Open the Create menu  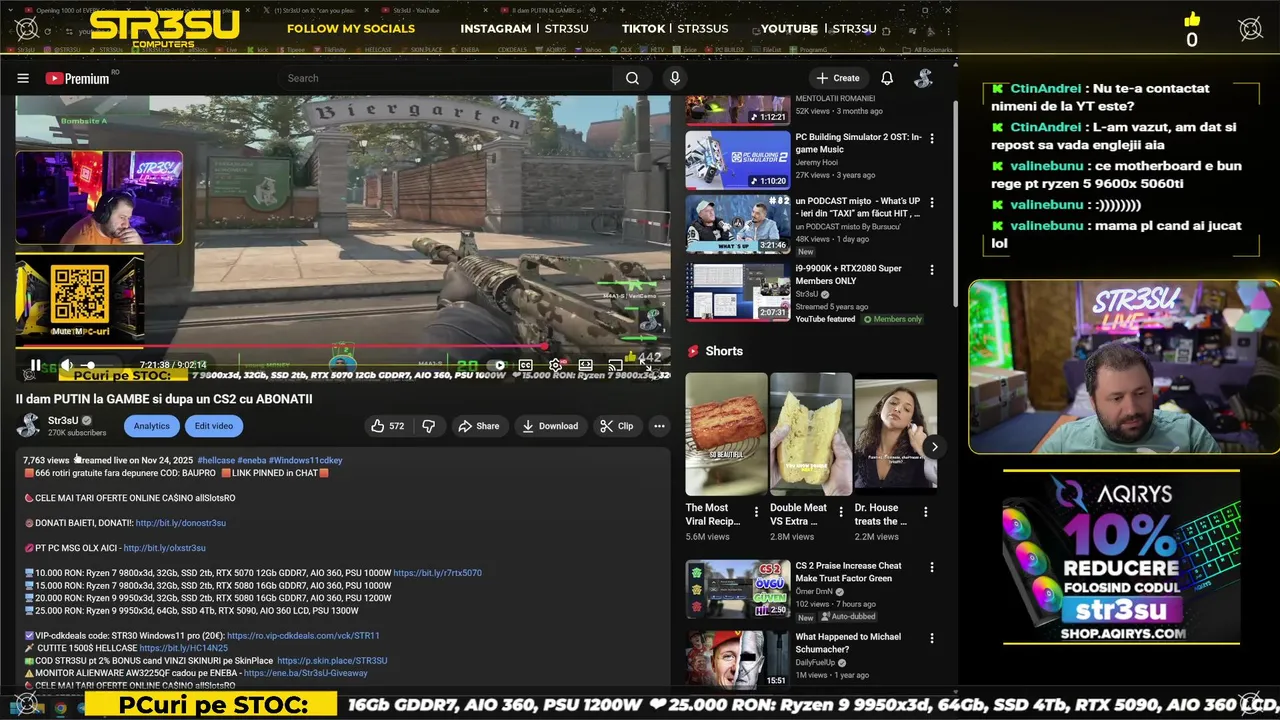(x=838, y=78)
